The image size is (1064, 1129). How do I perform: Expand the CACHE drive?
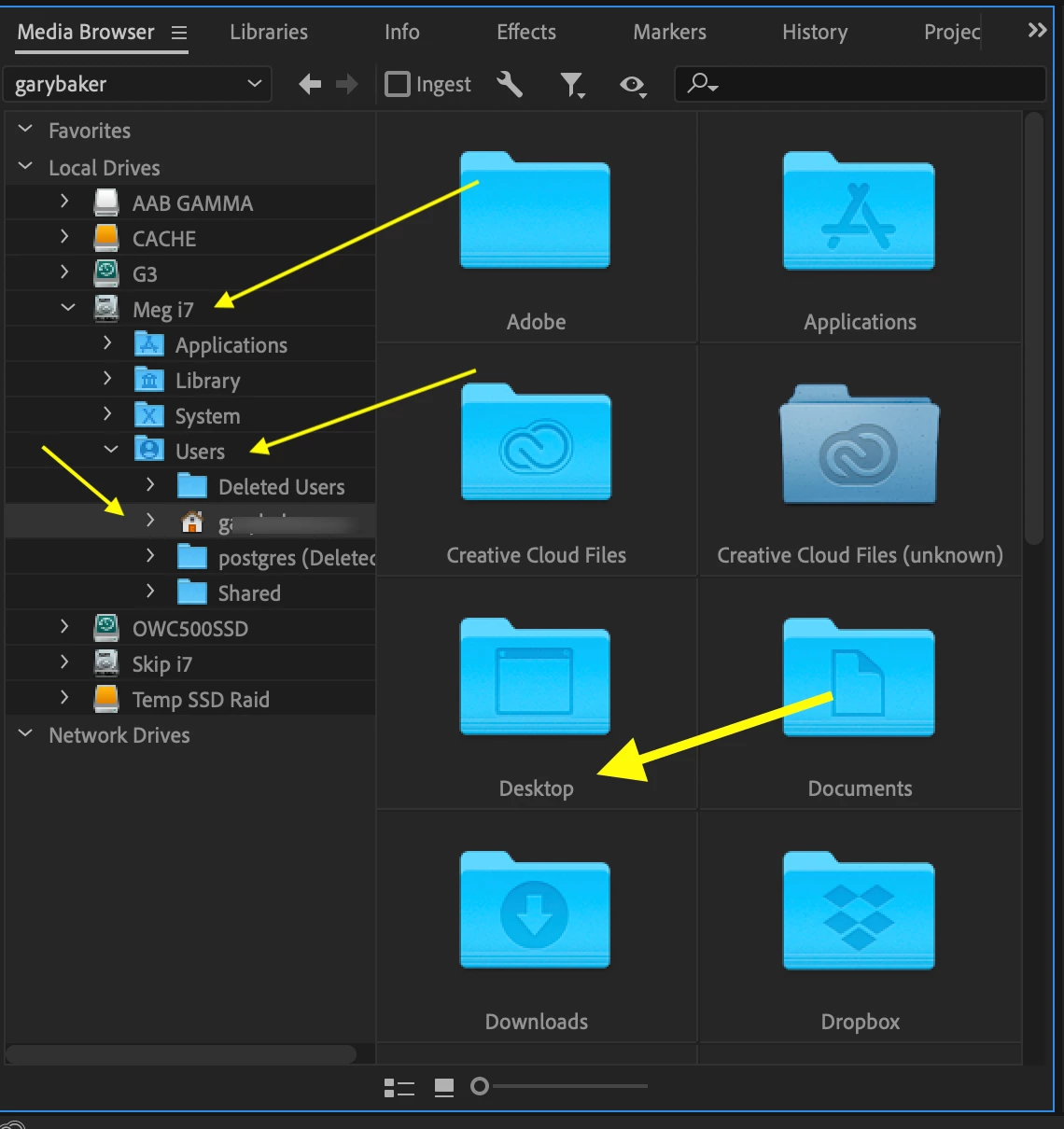[63, 236]
